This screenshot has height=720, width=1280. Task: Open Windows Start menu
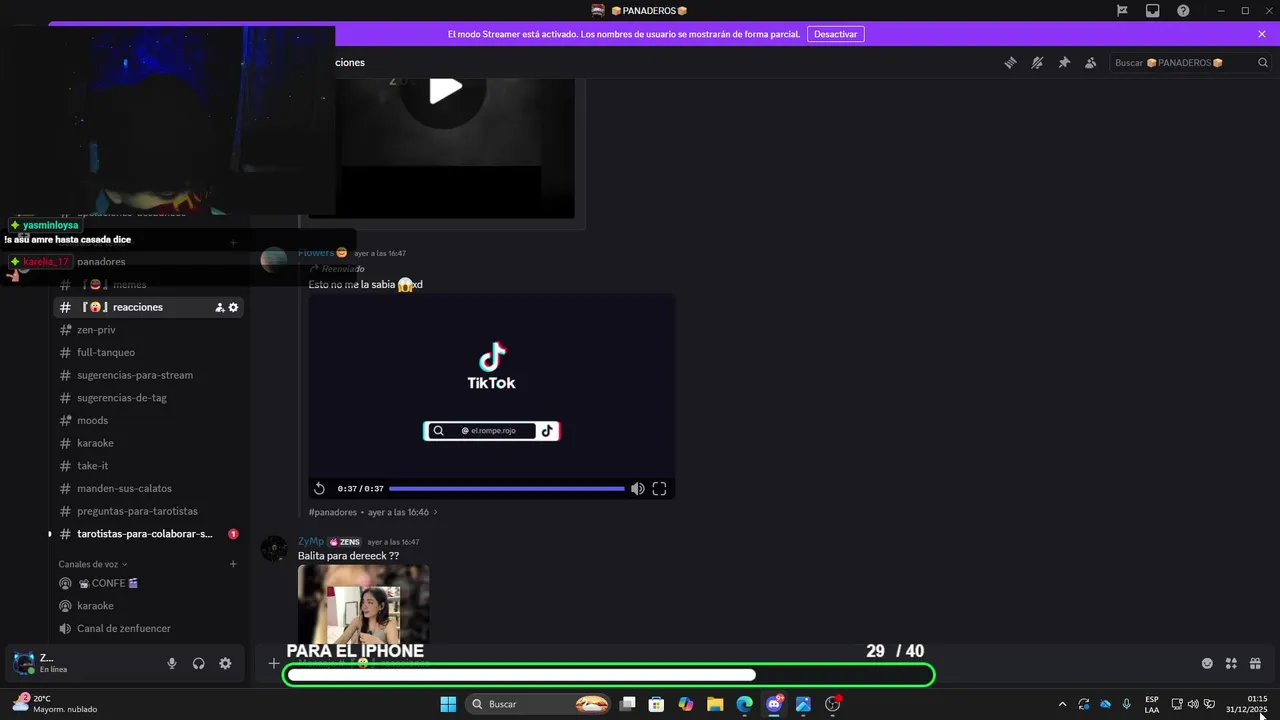coord(448,704)
